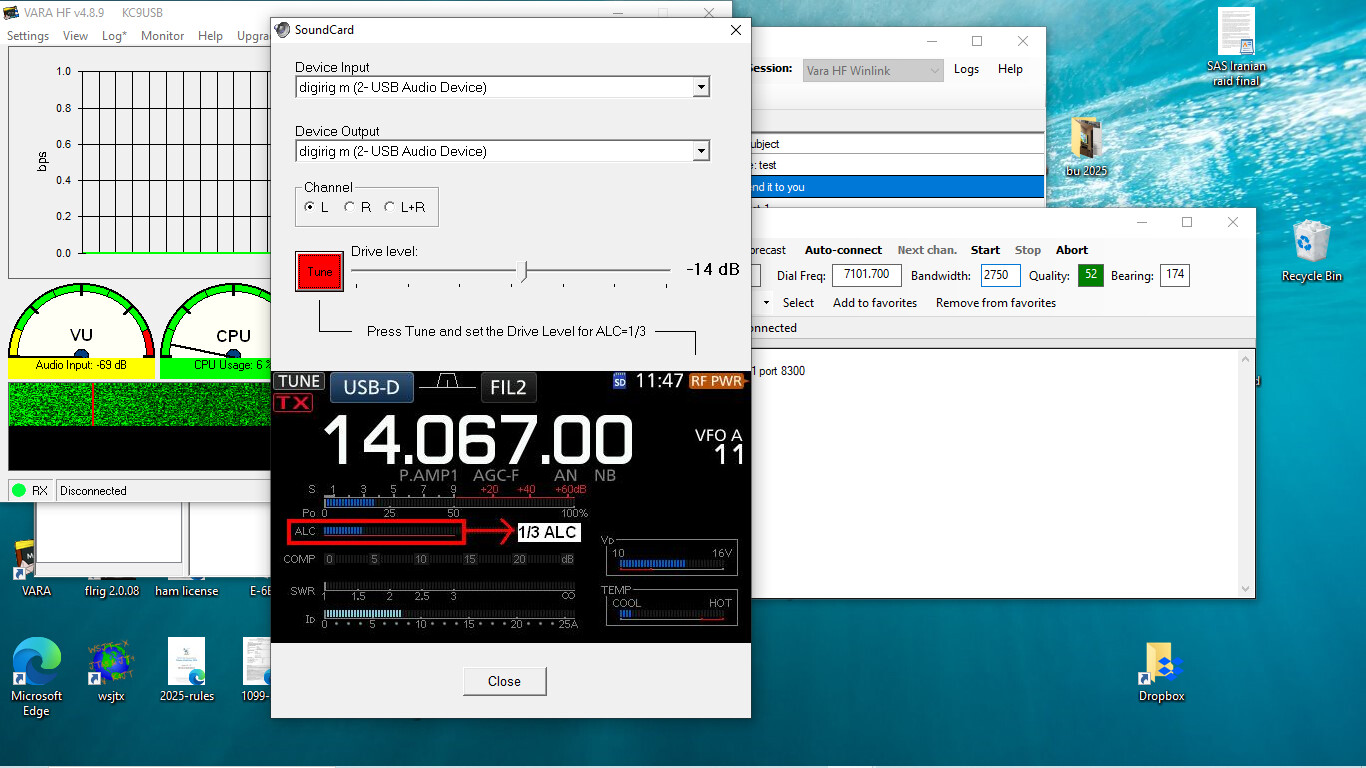This screenshot has width=1366, height=768.
Task: Open the wsjtx desktop shortcut
Action: [111, 664]
